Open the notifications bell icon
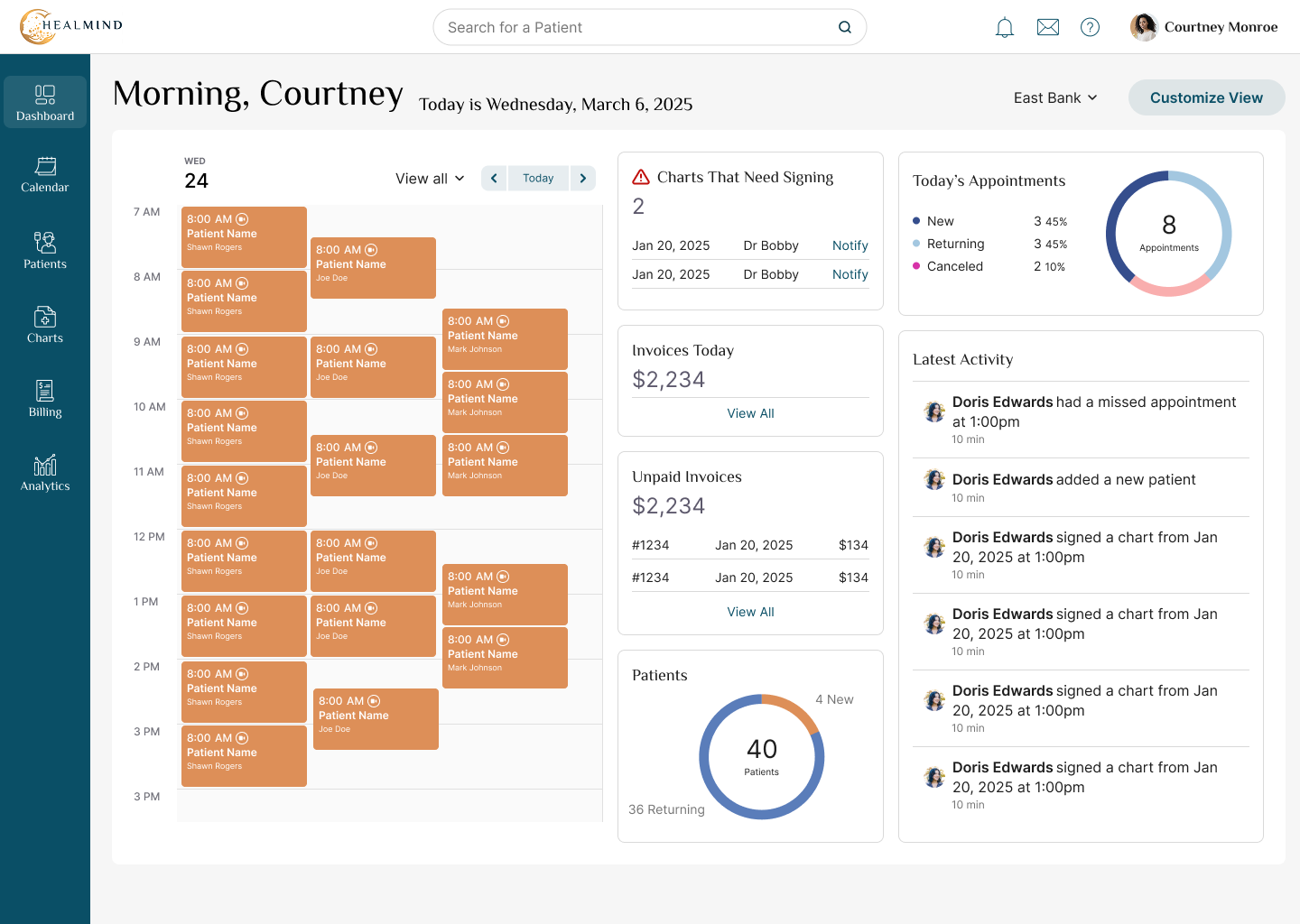This screenshot has height=924, width=1300. 1005,27
